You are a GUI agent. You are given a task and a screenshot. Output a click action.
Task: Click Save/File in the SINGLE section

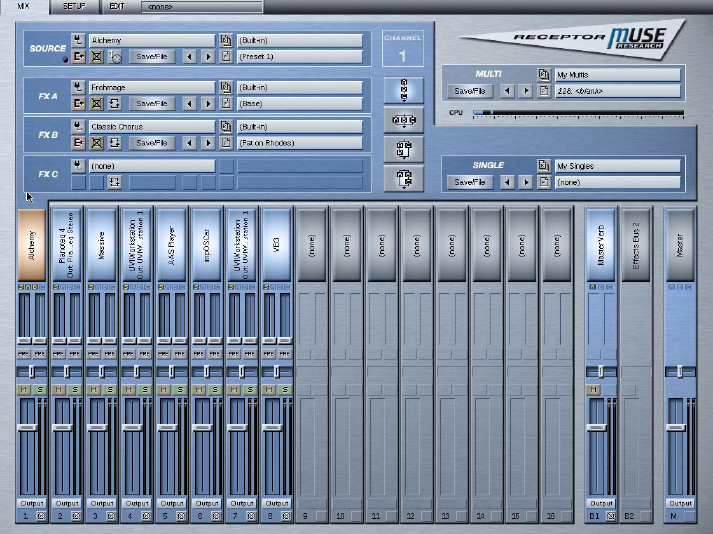coord(471,182)
